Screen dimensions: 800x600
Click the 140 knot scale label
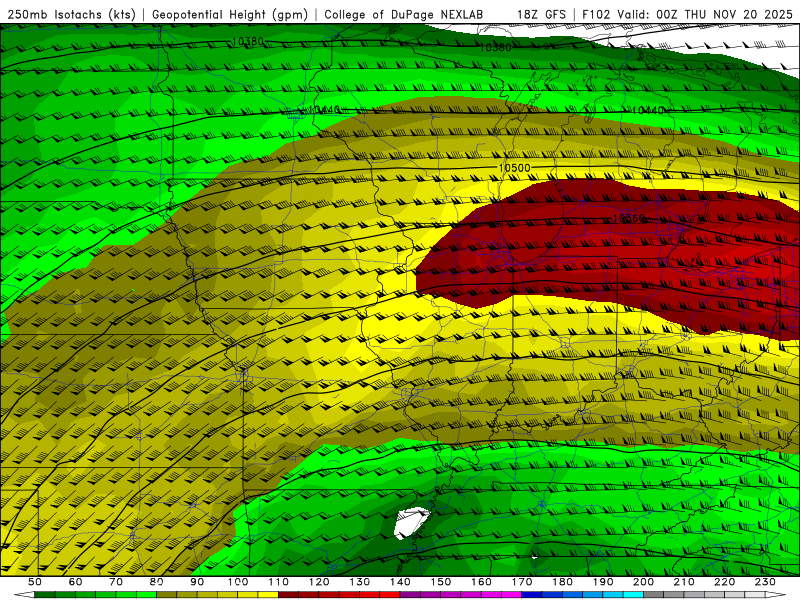pyautogui.click(x=400, y=582)
